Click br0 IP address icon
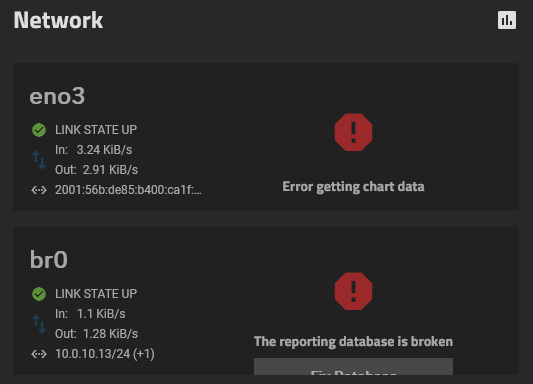The width and height of the screenshot is (533, 384). 39,354
